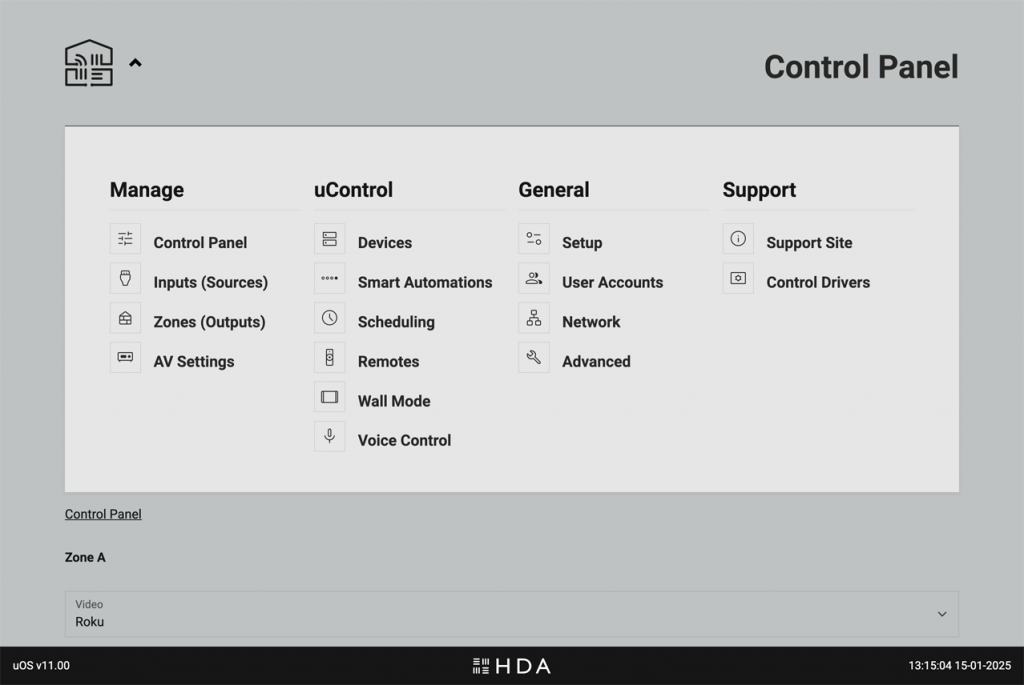Select the User Accounts option
This screenshot has width=1024, height=685.
(x=612, y=282)
